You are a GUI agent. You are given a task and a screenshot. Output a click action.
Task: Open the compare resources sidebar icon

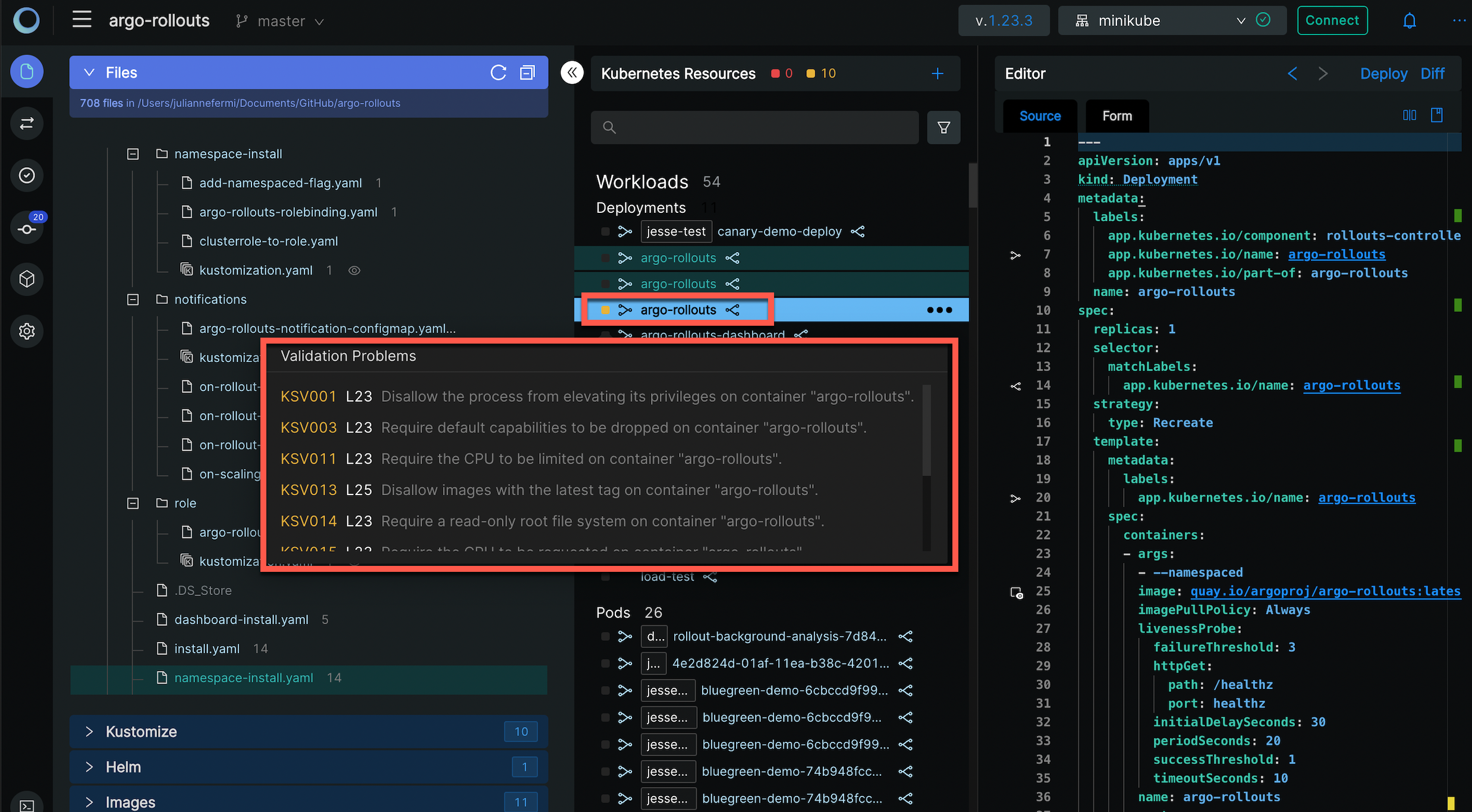(x=27, y=124)
